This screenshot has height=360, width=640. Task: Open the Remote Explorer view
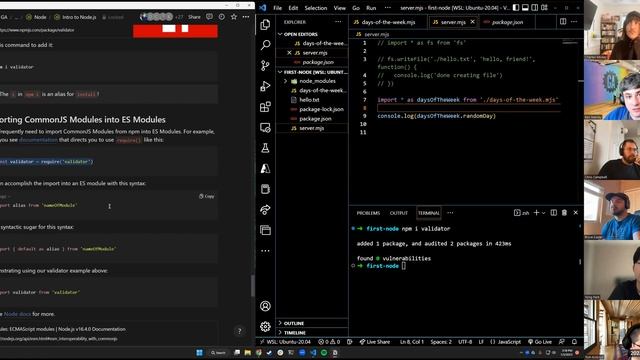click(265, 128)
